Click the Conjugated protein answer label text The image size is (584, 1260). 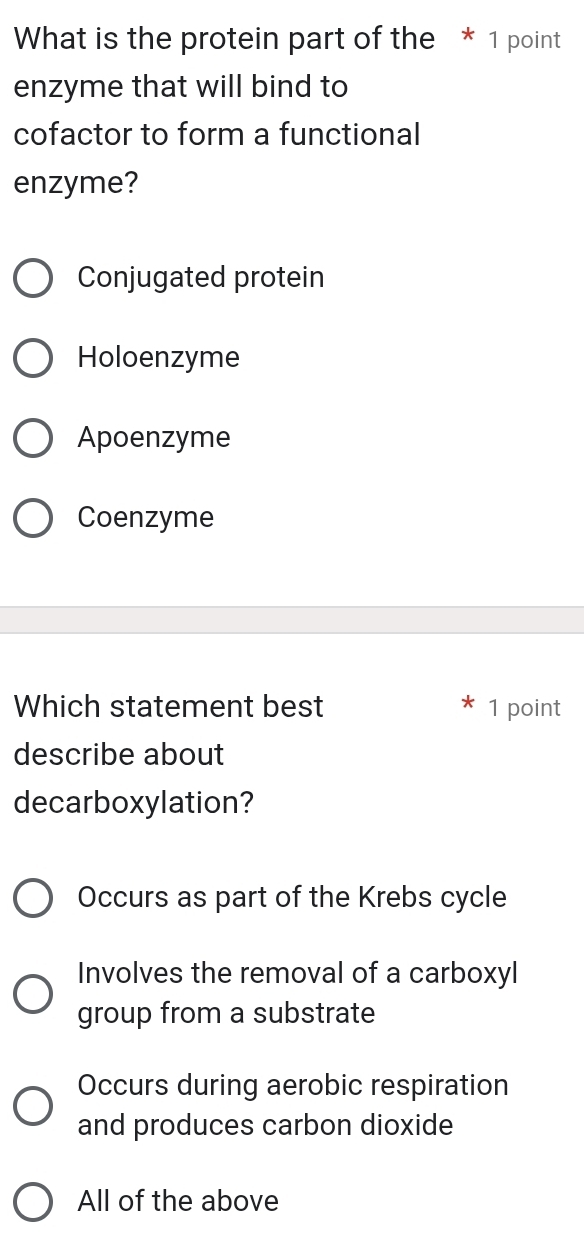coord(200,277)
